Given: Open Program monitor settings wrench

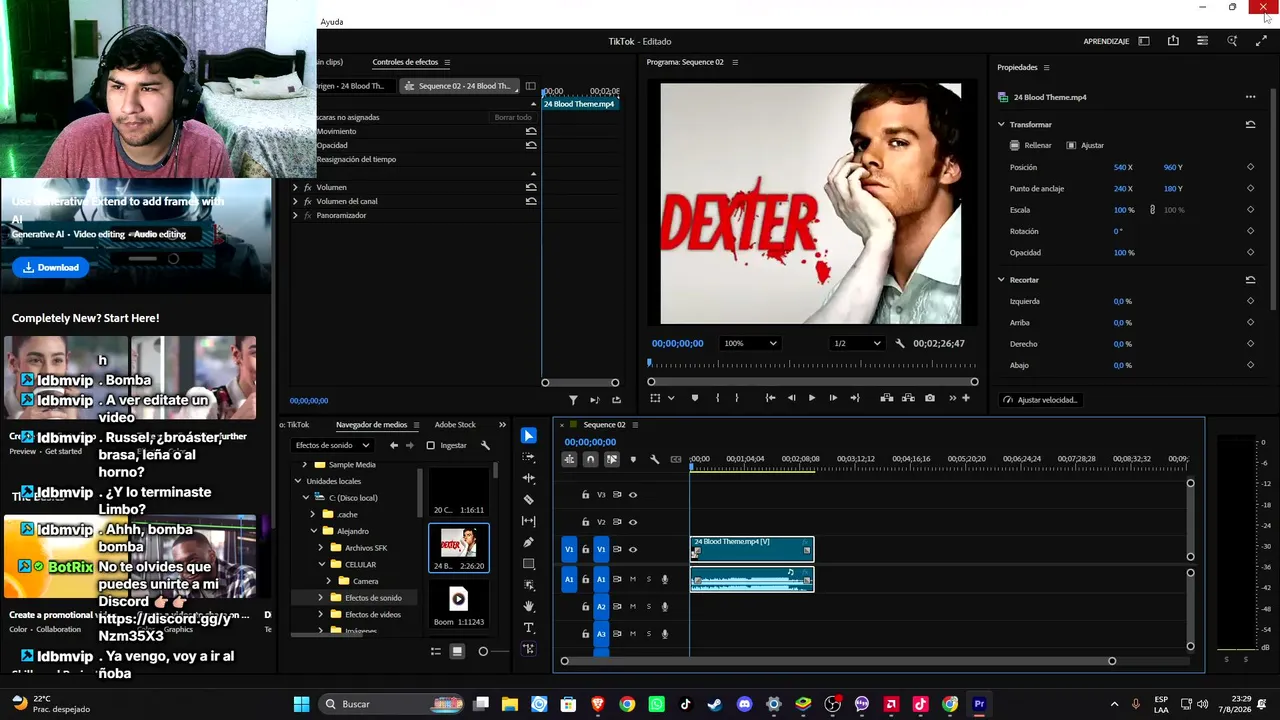Looking at the screenshot, I should pos(900,343).
